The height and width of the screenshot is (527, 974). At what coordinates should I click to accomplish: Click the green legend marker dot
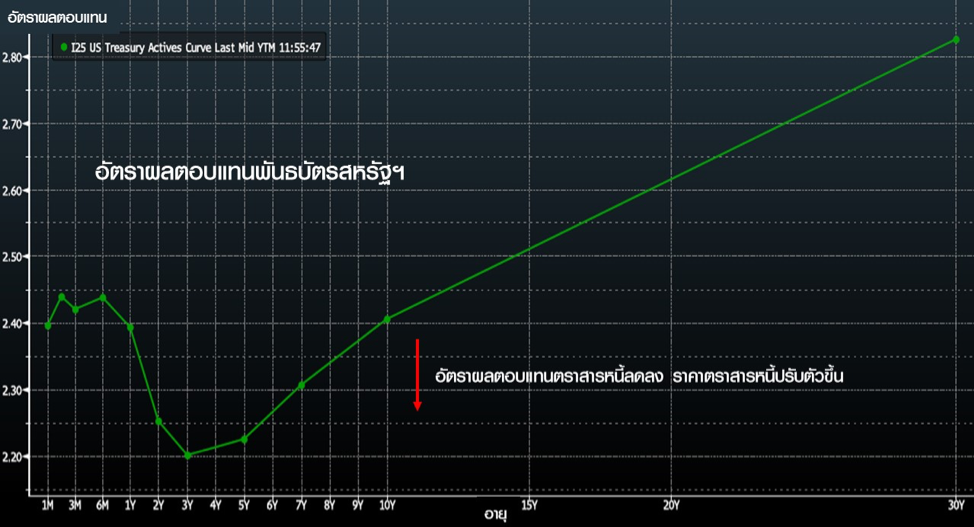pyautogui.click(x=65, y=47)
